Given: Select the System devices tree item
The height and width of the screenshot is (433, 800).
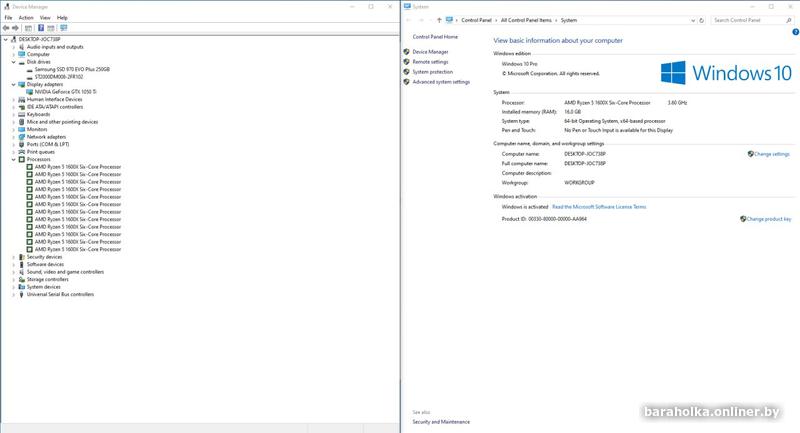Looking at the screenshot, I should point(44,287).
